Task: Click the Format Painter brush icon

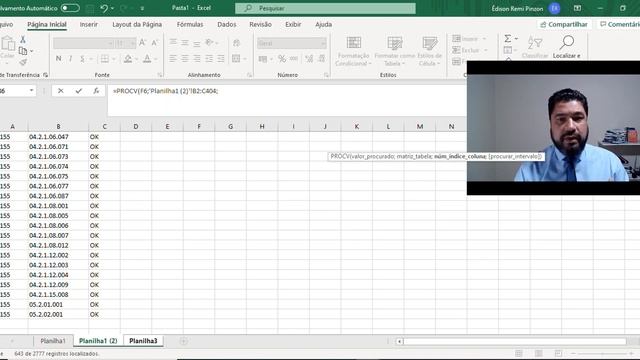Action: 23,62
